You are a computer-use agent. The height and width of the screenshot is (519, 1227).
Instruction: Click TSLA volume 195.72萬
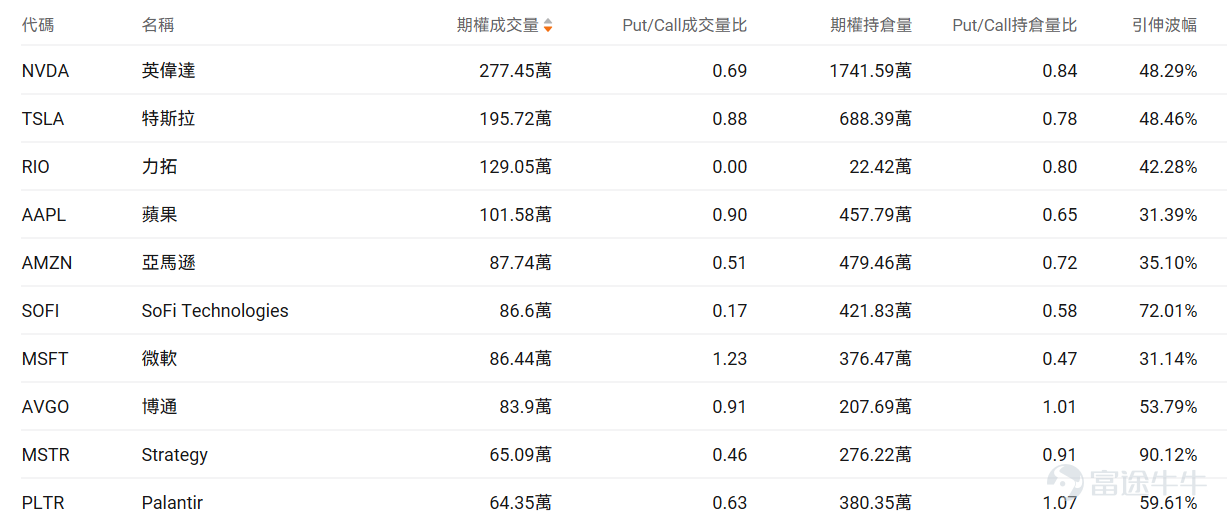(515, 119)
